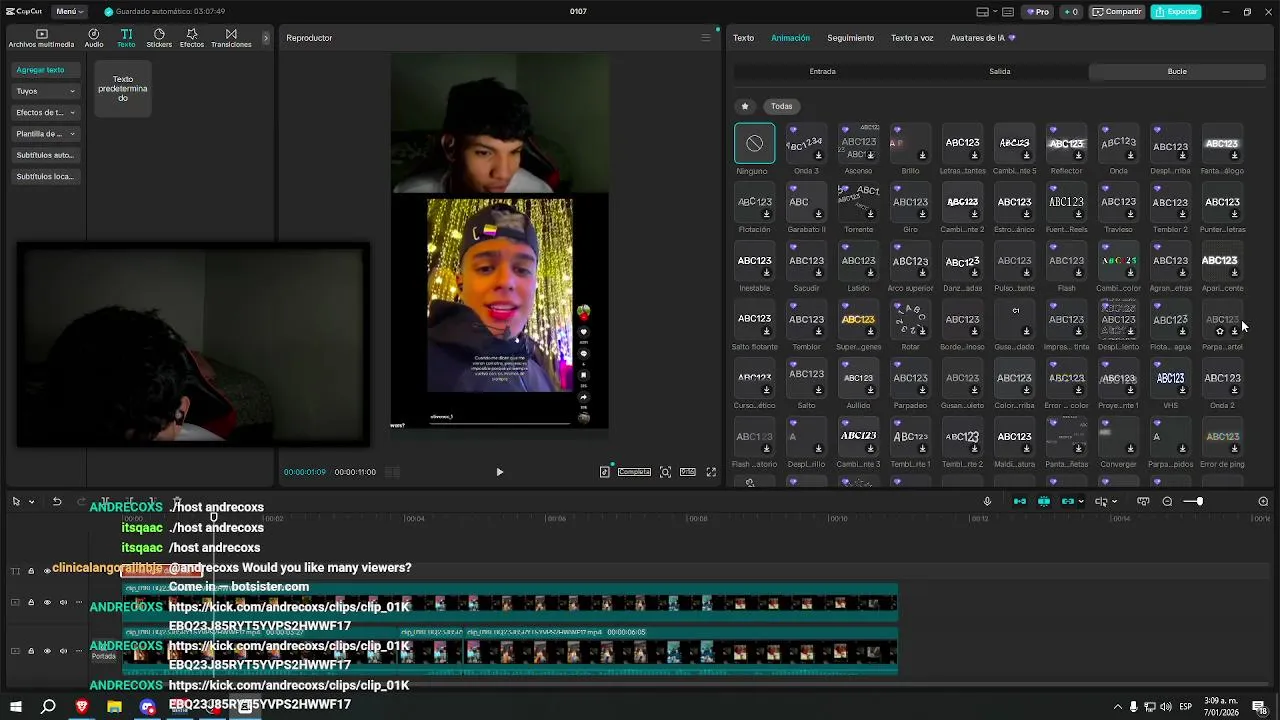Open the Audio library tab
The height and width of the screenshot is (720, 1280).
(x=94, y=38)
